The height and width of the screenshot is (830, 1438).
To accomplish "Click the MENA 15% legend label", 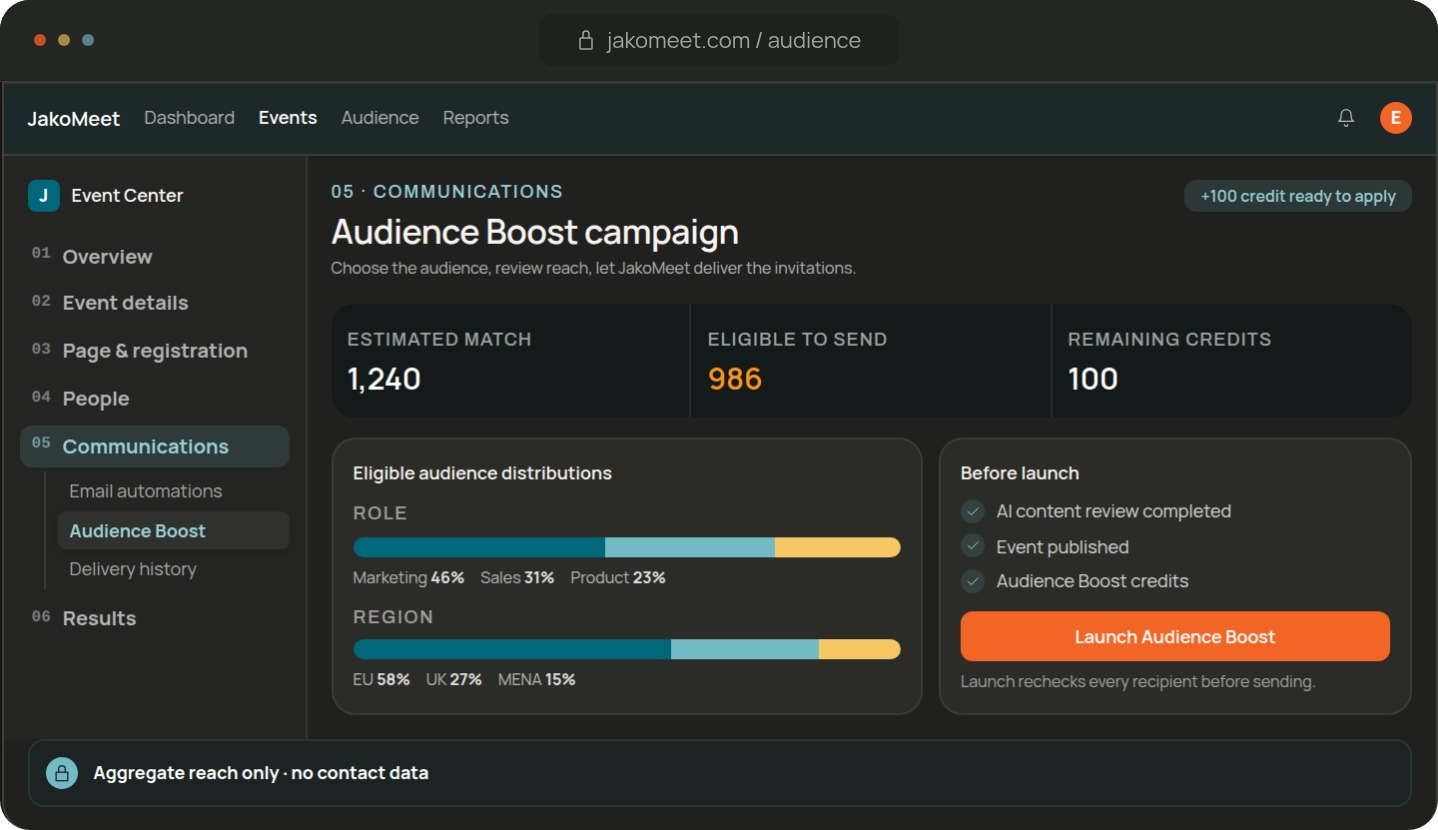I will 537,680.
